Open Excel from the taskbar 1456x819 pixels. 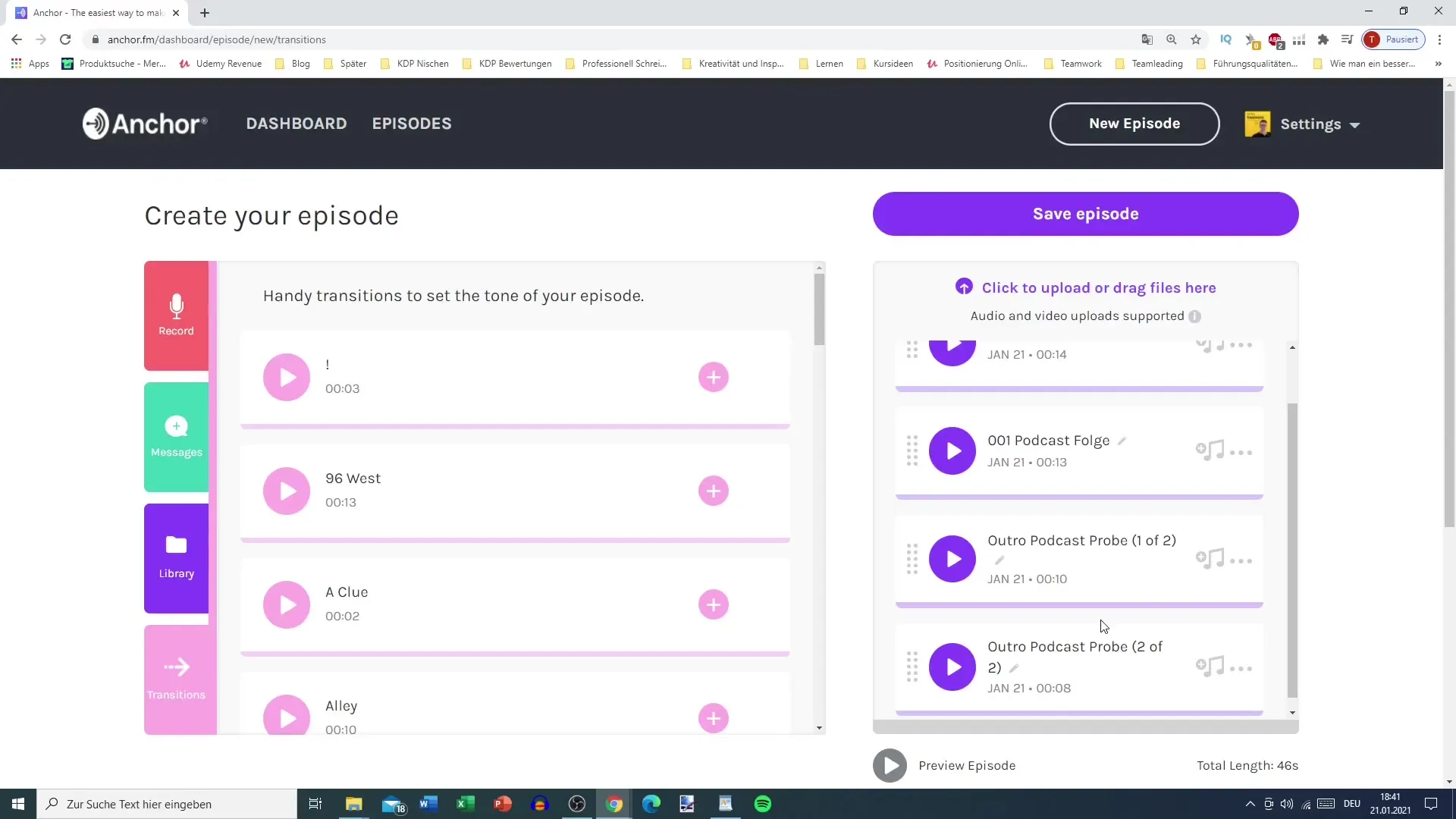[x=465, y=804]
